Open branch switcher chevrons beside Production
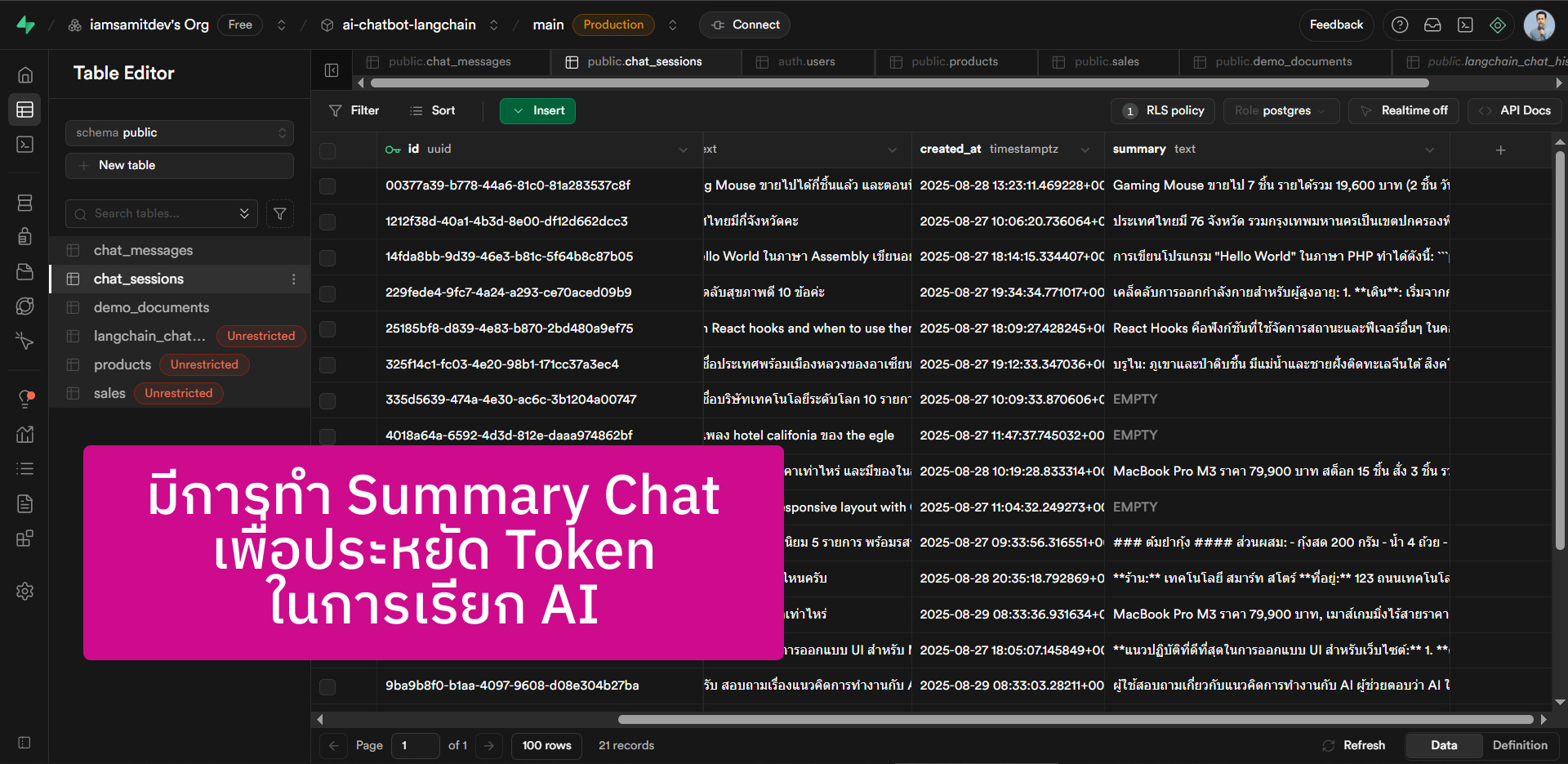 pos(673,25)
